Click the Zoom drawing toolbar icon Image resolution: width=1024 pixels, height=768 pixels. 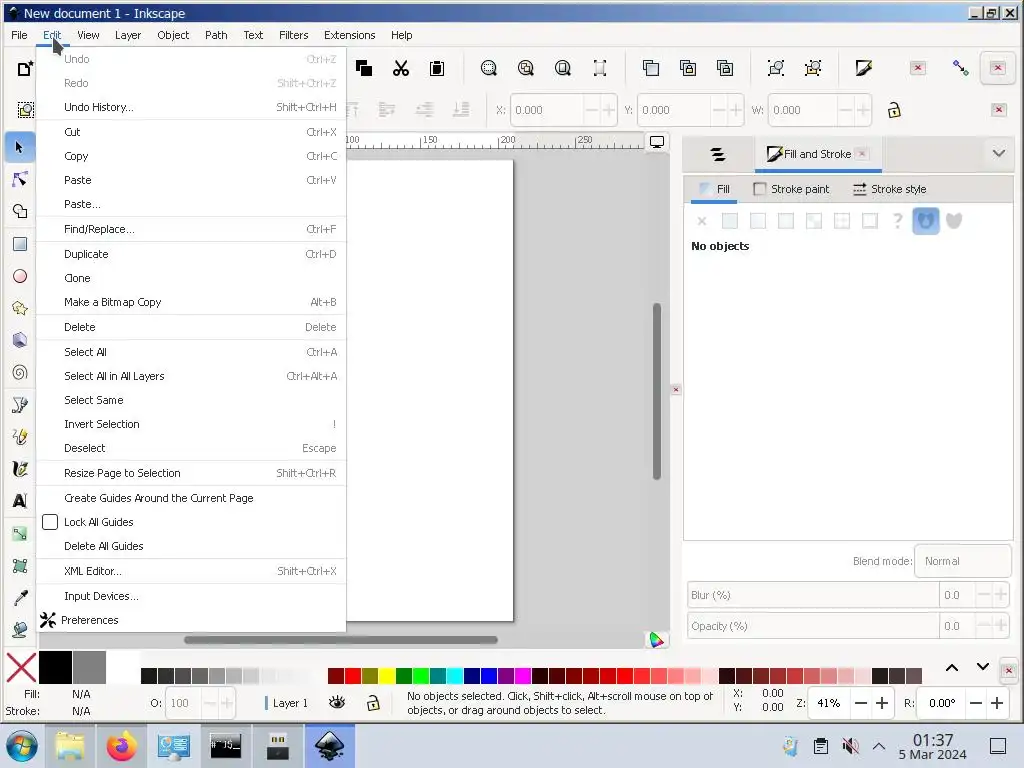pos(526,68)
